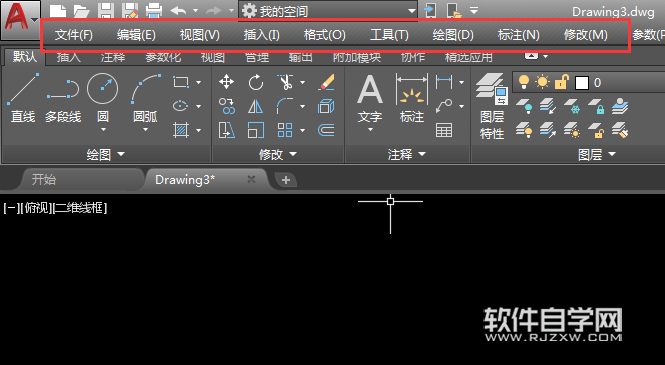Undo the last action
Screen dimensions: 665x365
click(x=178, y=11)
